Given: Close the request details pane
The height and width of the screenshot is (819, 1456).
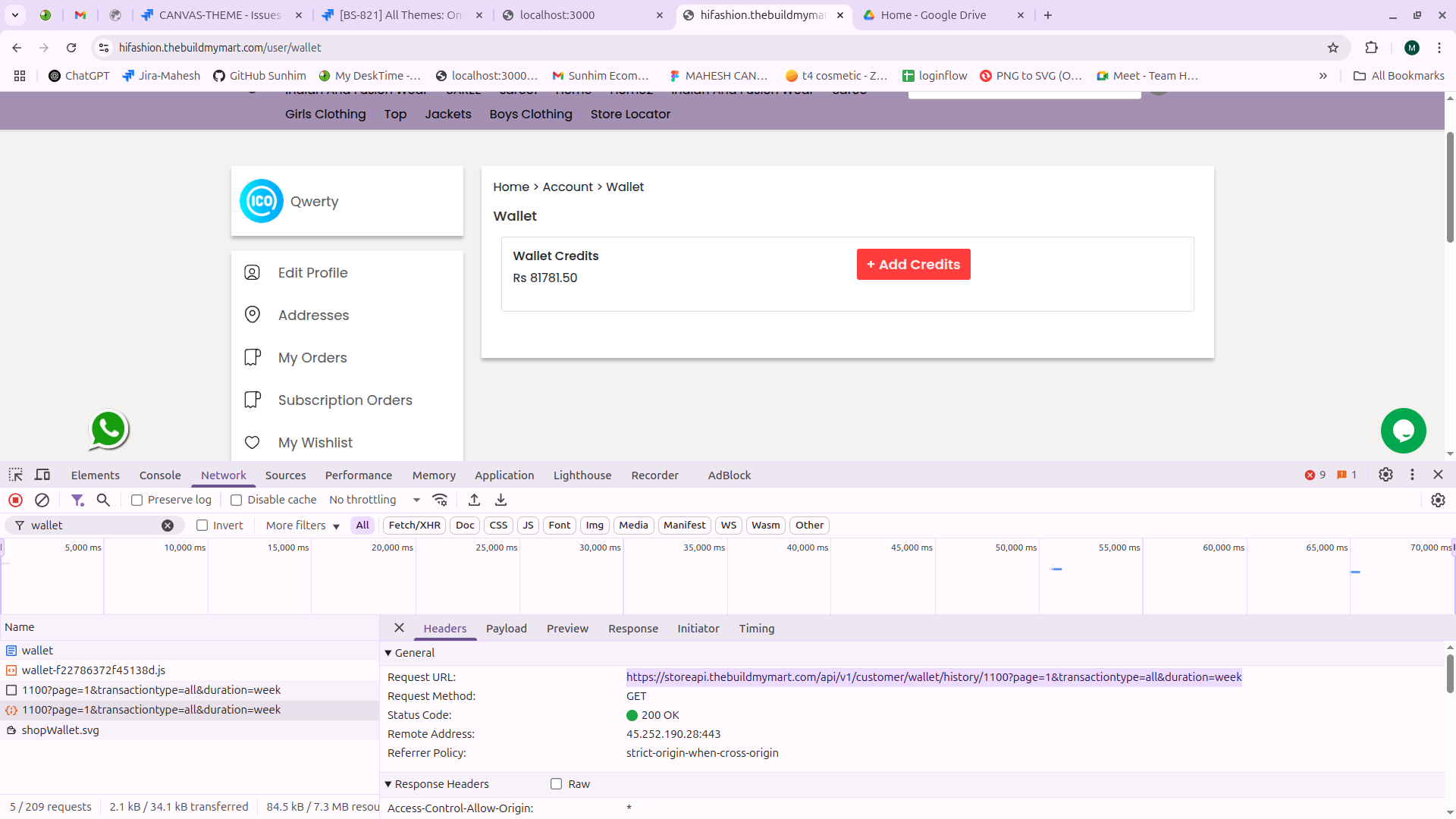Looking at the screenshot, I should click(x=399, y=628).
